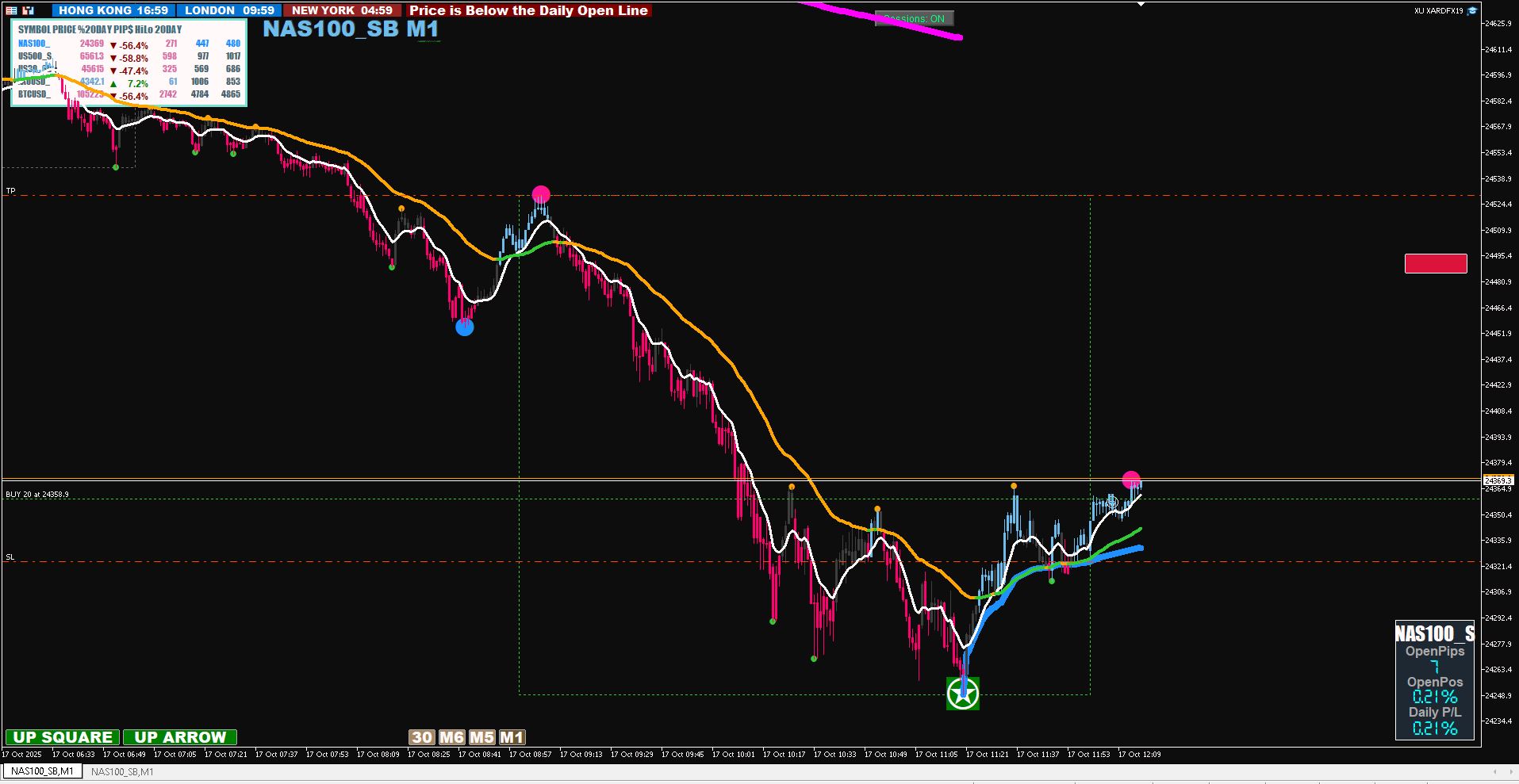Viewport: 1519px width, 784px height.
Task: Click the table grid icon at top-left
Action: click(x=11, y=10)
